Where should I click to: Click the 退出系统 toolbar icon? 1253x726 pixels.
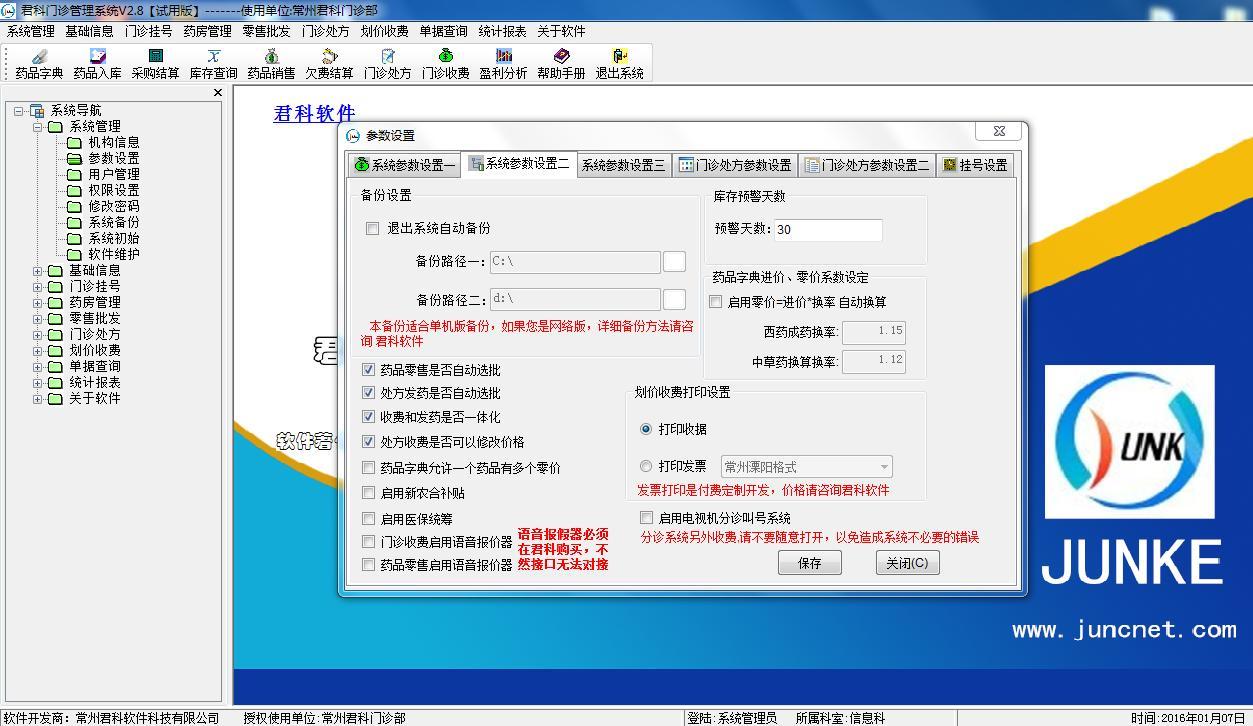[619, 63]
